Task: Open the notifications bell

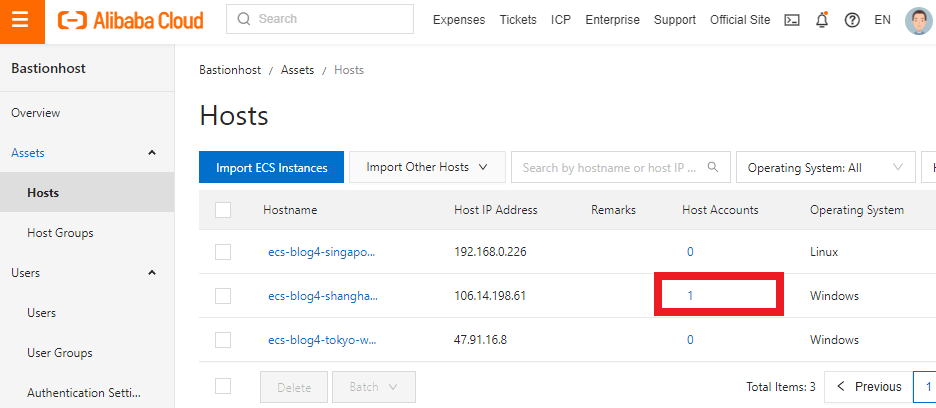Action: pyautogui.click(x=822, y=20)
